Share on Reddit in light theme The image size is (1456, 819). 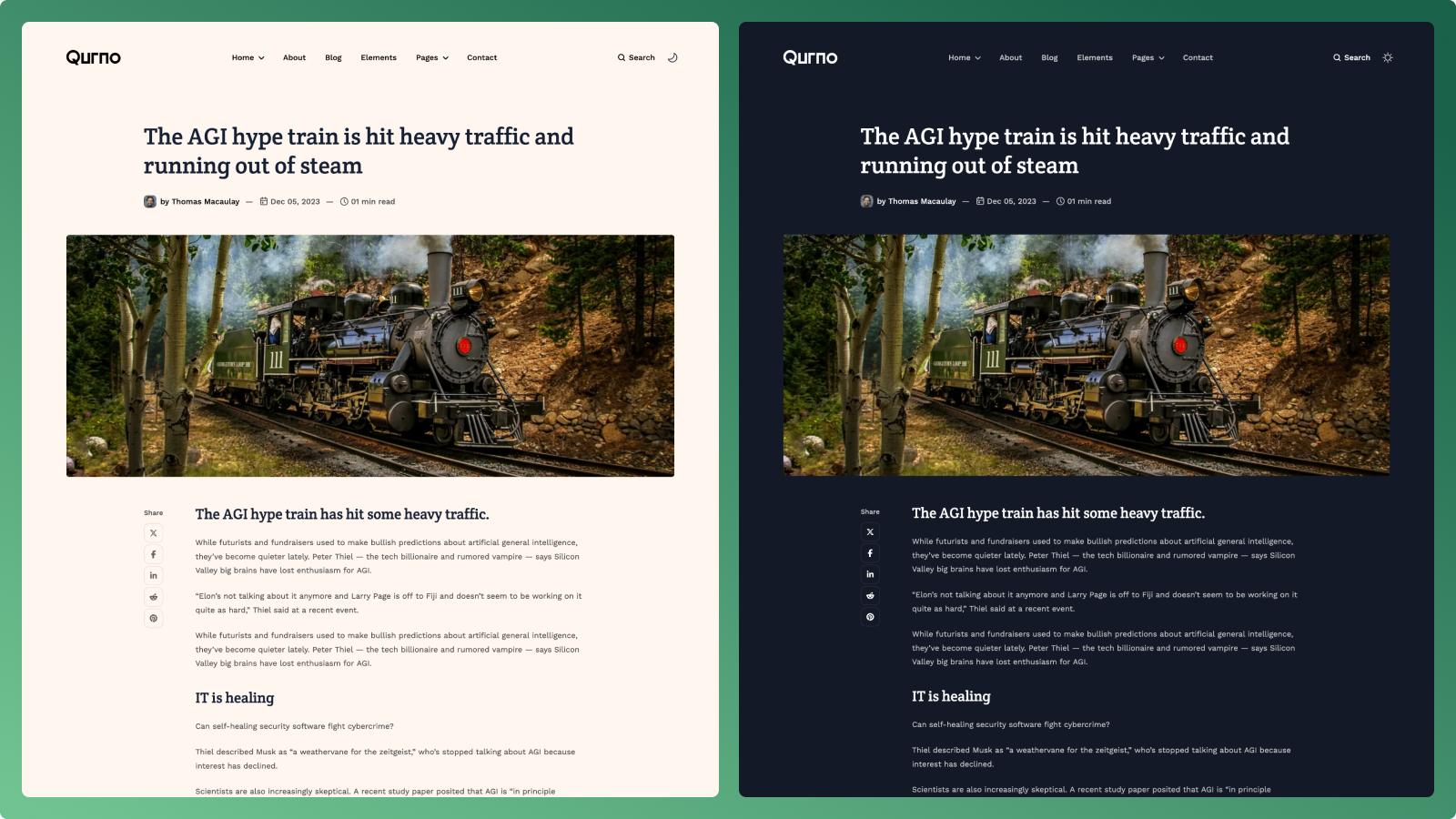pos(153,597)
